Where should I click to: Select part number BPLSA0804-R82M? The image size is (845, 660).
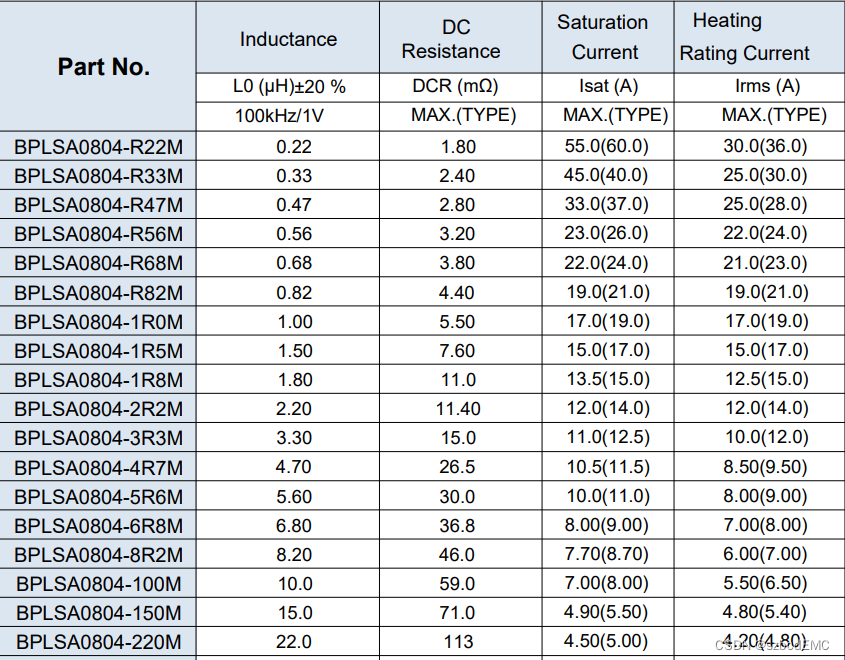[x=99, y=293]
